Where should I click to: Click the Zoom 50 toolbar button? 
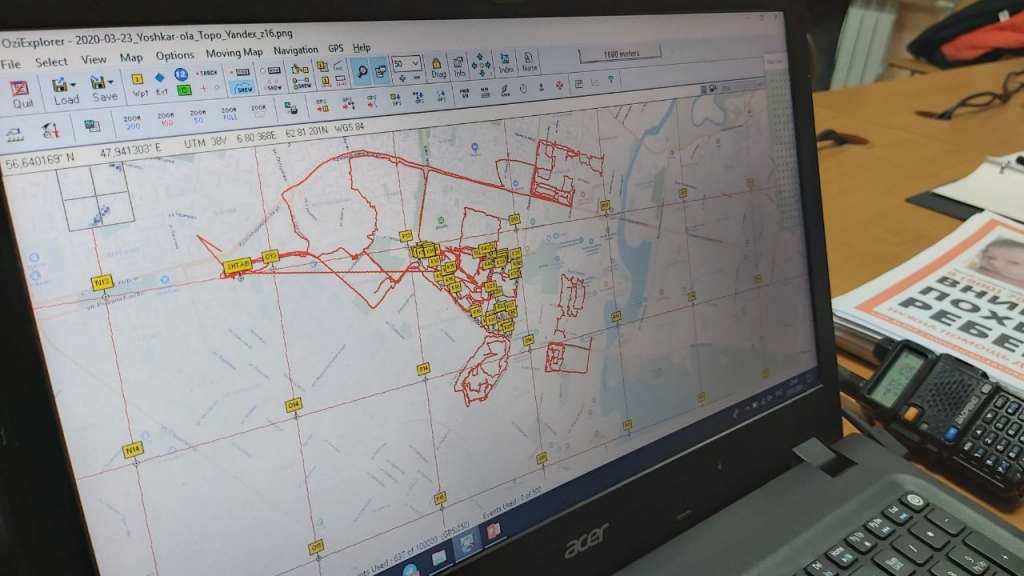198,117
